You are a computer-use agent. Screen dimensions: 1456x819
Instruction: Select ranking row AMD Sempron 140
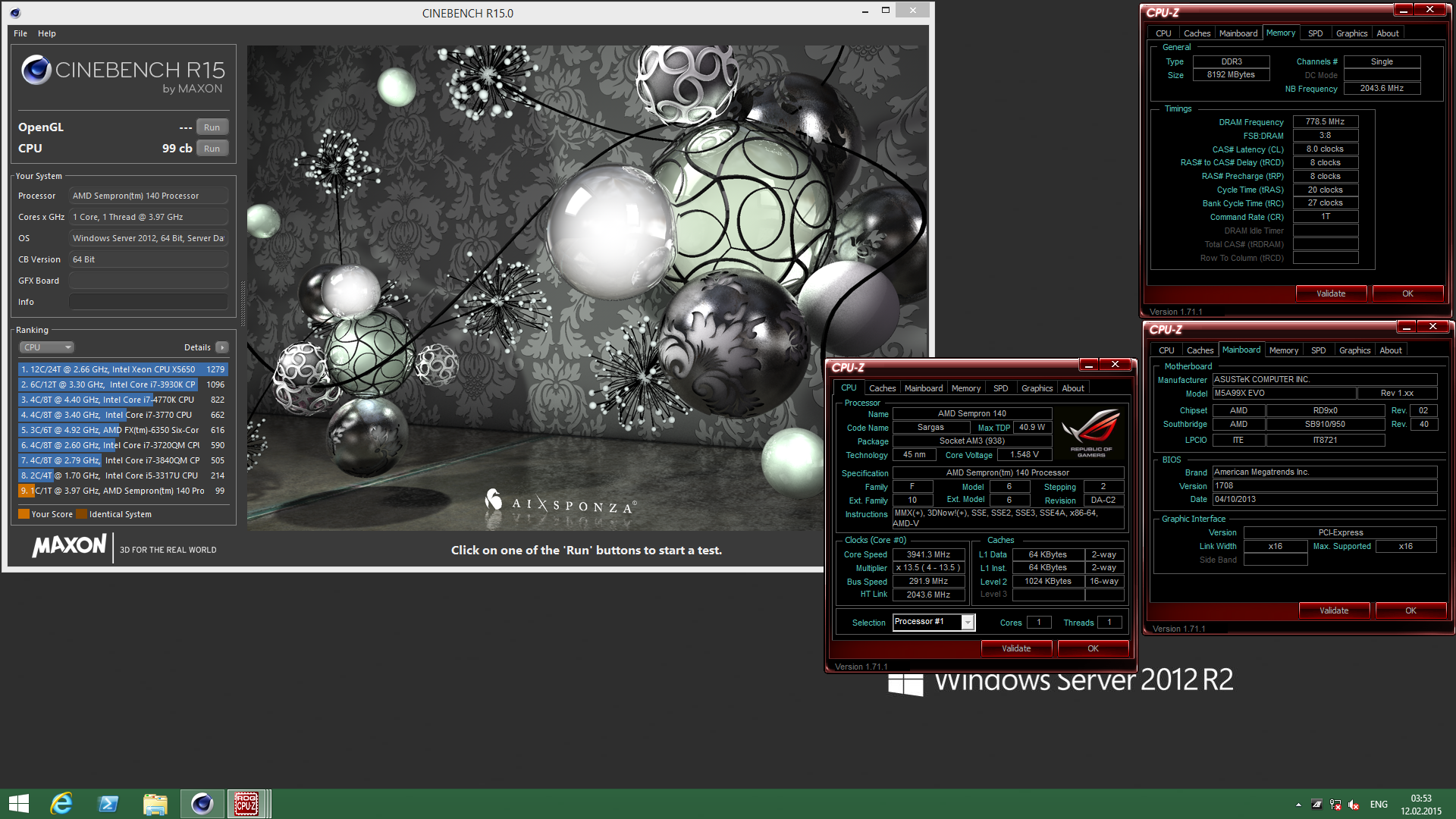[123, 491]
